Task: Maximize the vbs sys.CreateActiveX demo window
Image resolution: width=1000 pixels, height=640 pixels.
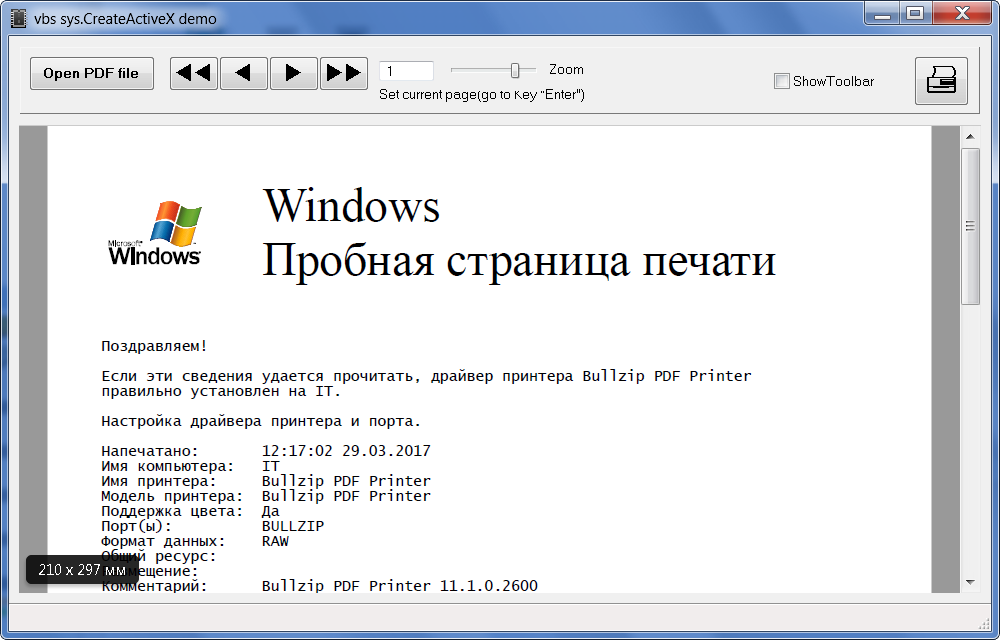Action: 915,14
